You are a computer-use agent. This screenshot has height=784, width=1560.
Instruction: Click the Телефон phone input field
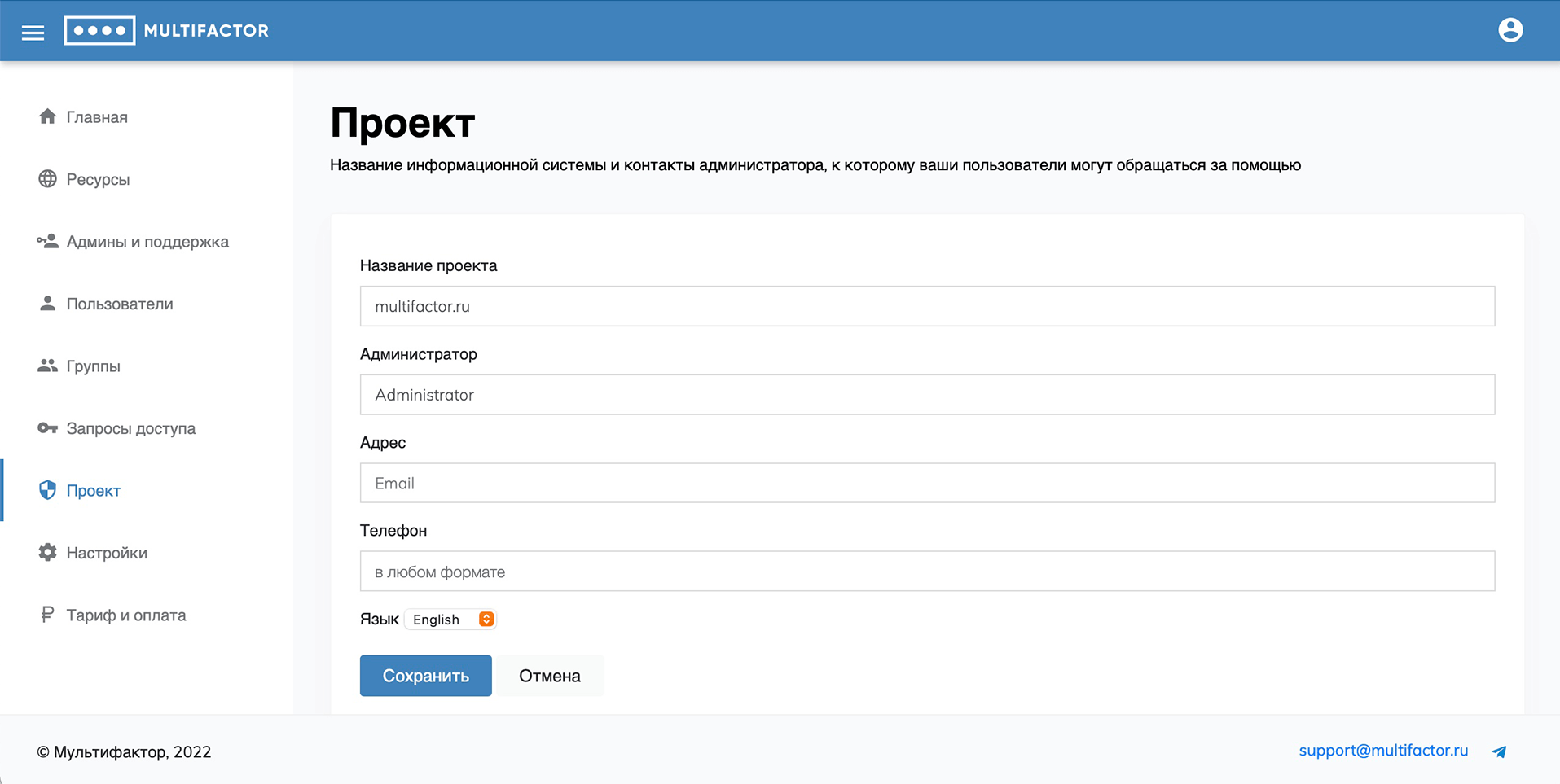(x=927, y=572)
